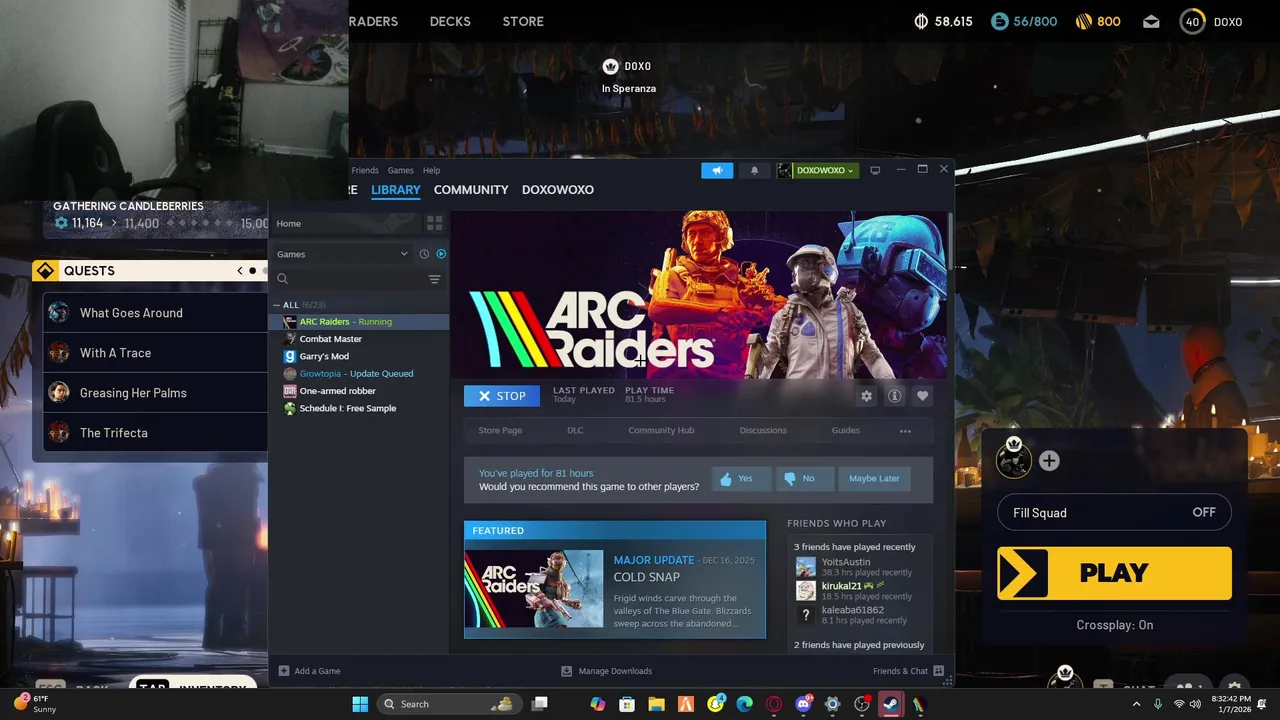This screenshot has width=1280, height=720.
Task: Open the Steam Friends menu
Action: [x=365, y=170]
